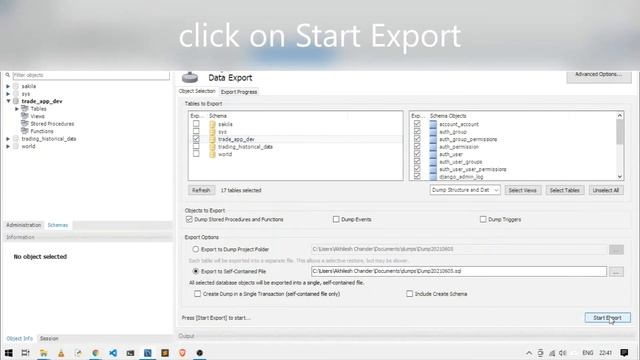The image size is (640, 360).
Task: Tick the sakila schema export checkbox
Action: pyautogui.click(x=196, y=124)
